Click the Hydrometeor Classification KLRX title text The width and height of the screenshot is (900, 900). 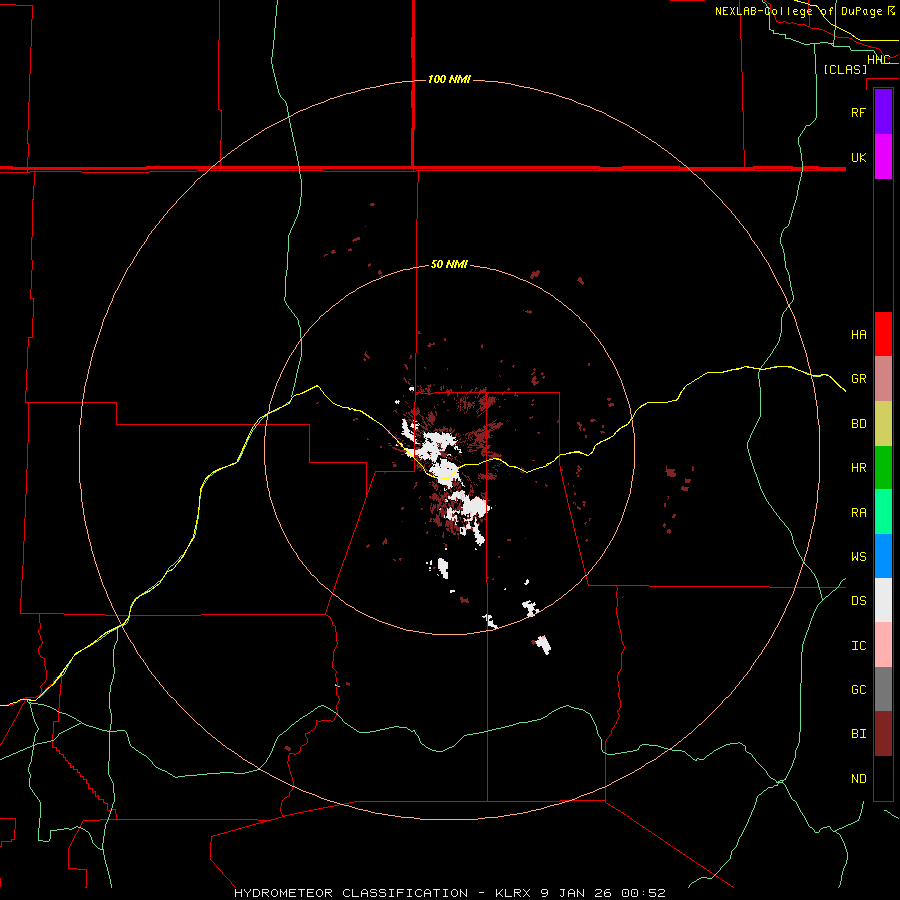pos(449,893)
